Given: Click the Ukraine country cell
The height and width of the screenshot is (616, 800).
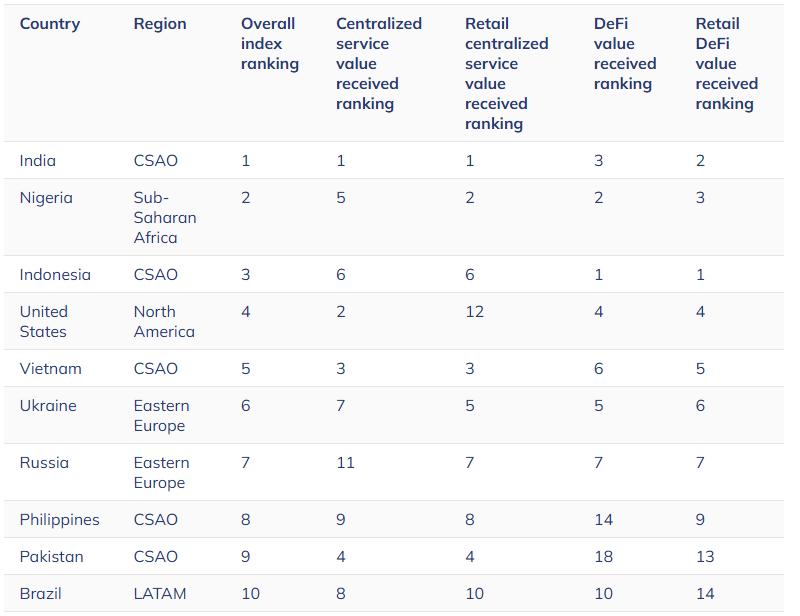Looking at the screenshot, I should pyautogui.click(x=48, y=406).
